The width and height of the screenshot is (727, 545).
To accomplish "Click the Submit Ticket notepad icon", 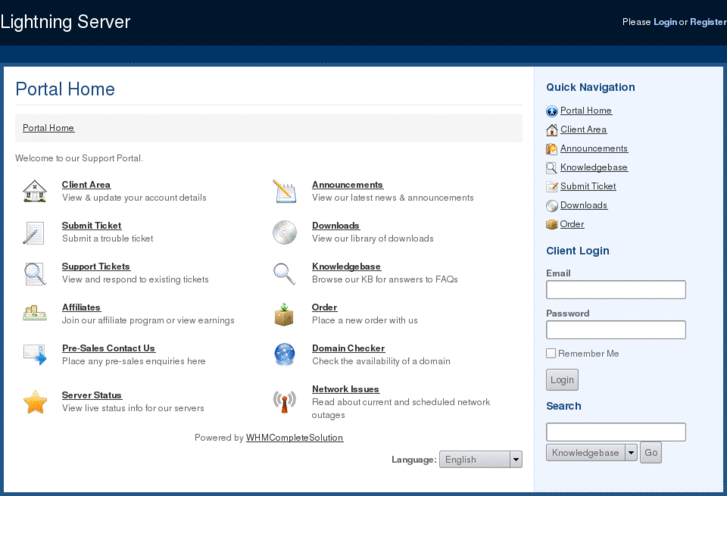I will (35, 233).
